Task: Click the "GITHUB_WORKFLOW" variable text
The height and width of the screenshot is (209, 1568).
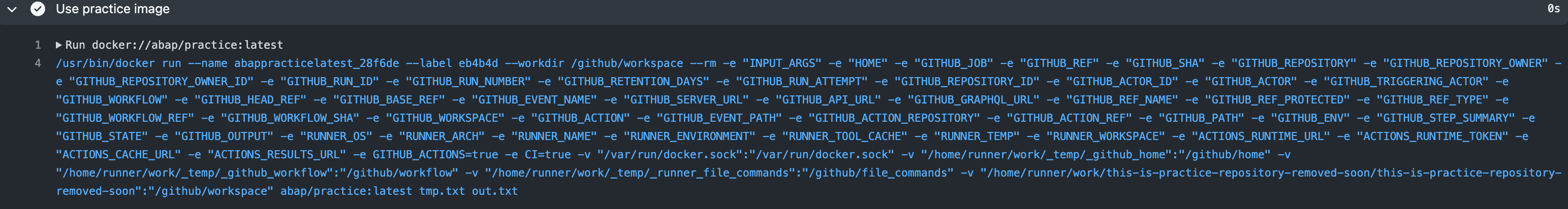Action: 112,99
